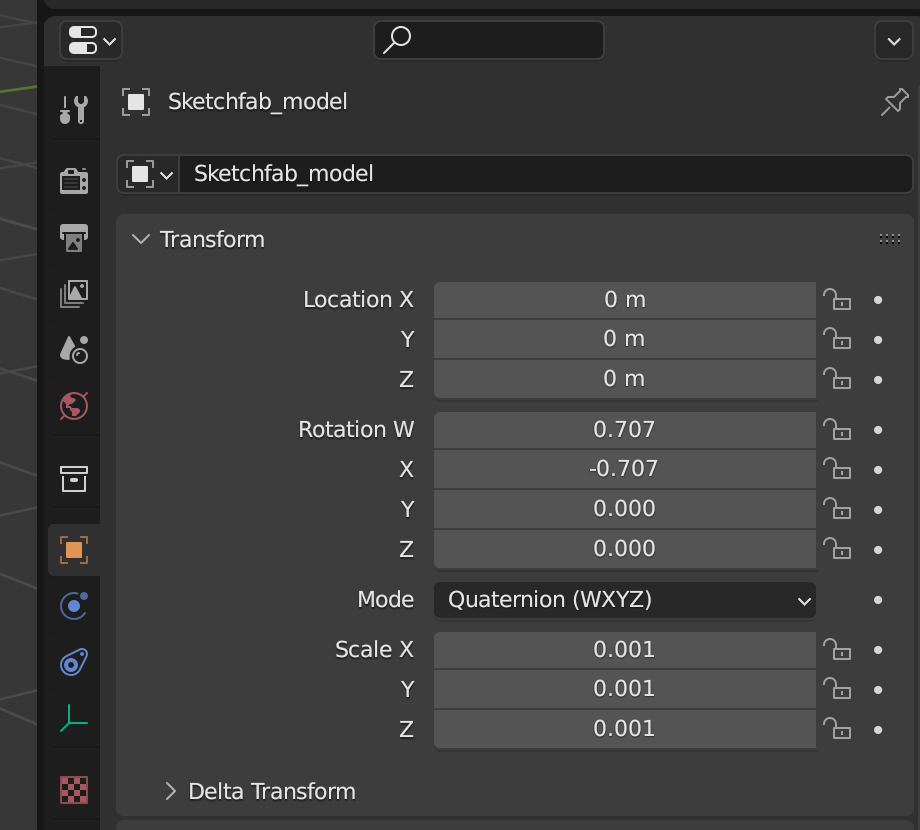Lock the Location Y axis
This screenshot has width=920, height=830.
point(837,339)
